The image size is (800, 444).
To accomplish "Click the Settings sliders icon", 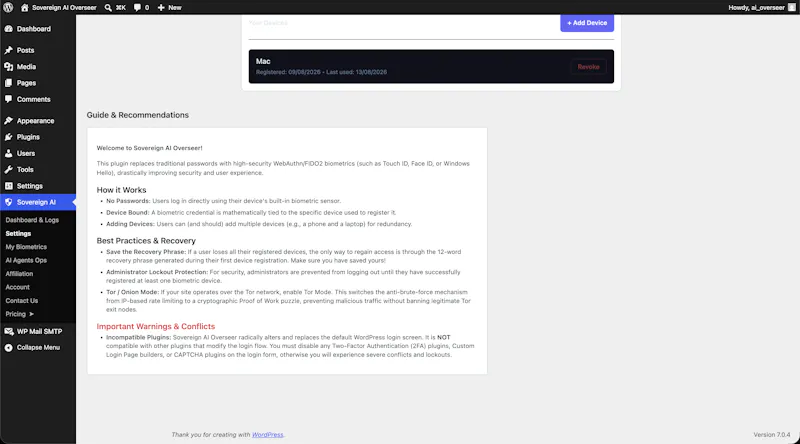I will (x=9, y=186).
